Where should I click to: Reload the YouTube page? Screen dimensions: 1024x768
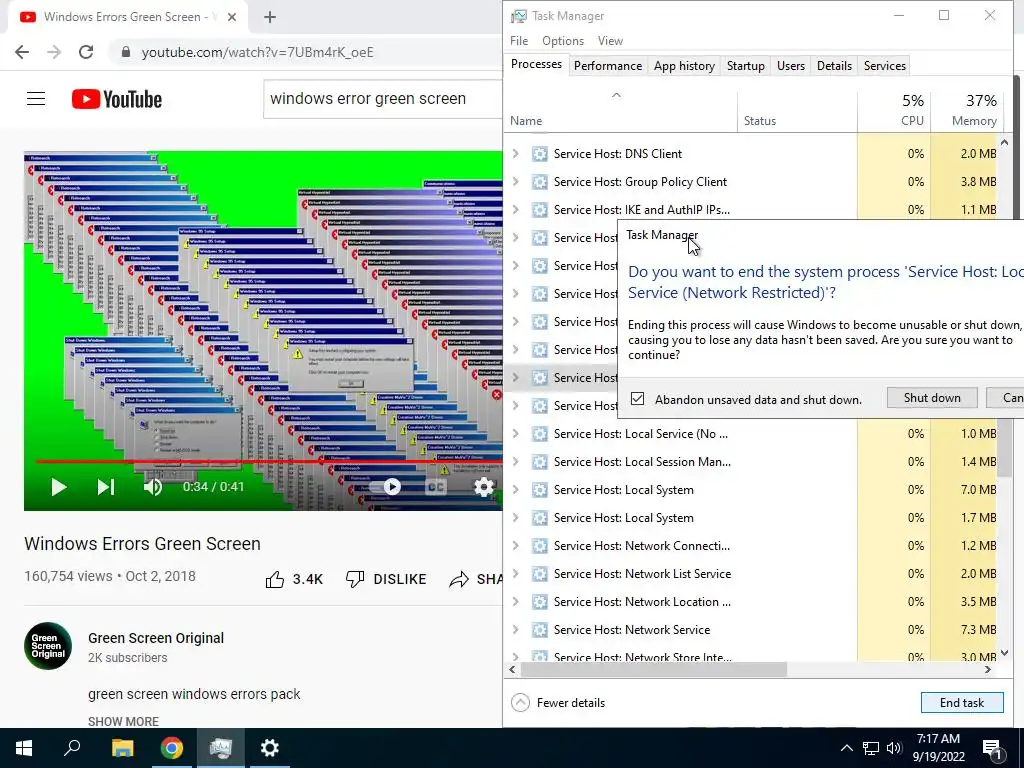(x=86, y=52)
